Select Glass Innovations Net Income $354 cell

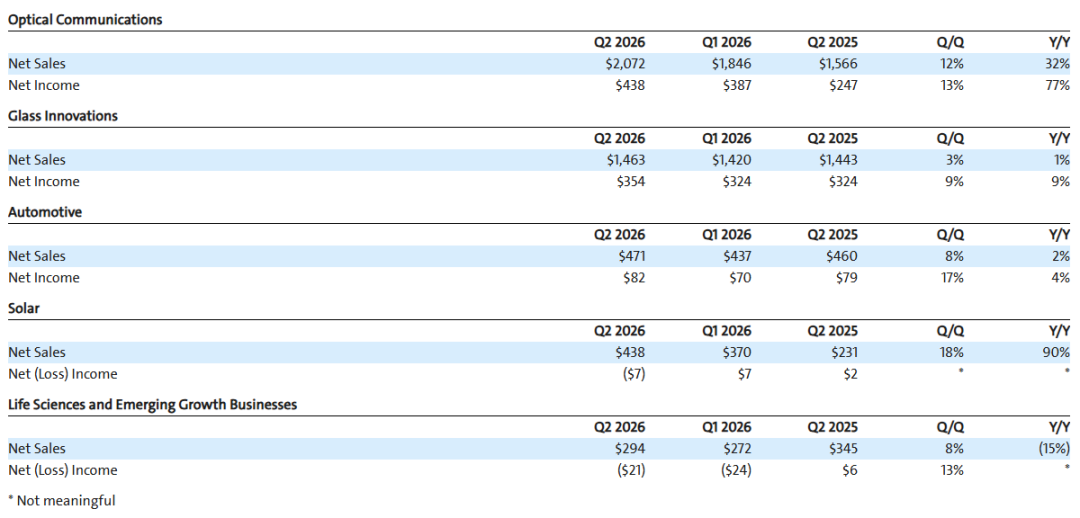[630, 182]
